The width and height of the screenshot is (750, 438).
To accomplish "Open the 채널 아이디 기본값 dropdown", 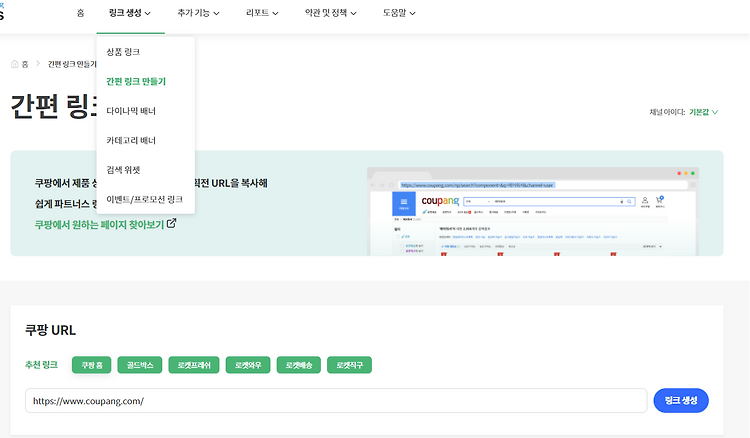I will point(703,112).
